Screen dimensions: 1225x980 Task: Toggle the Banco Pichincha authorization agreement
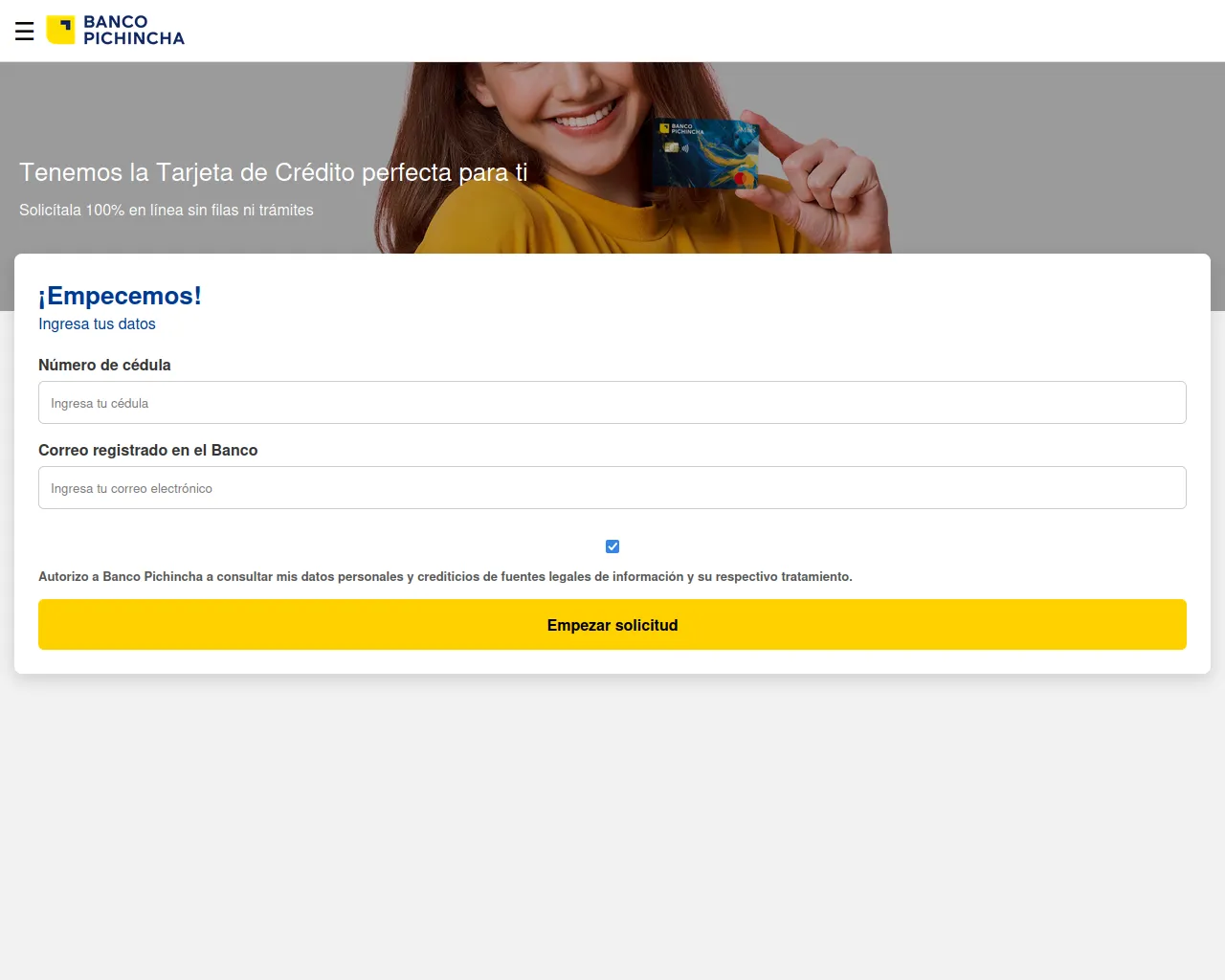(x=612, y=546)
